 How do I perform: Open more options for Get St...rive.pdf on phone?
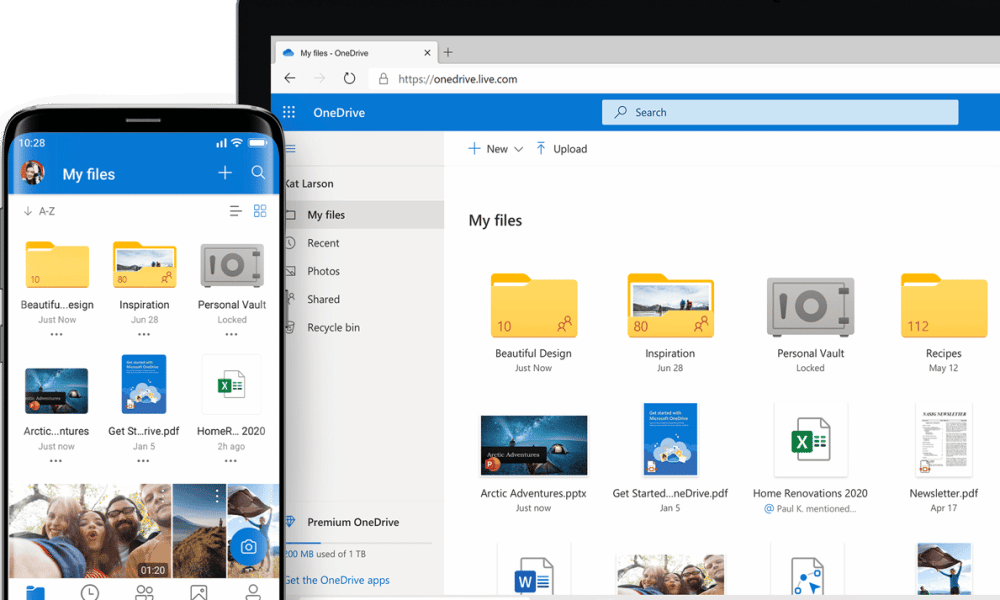[143, 460]
